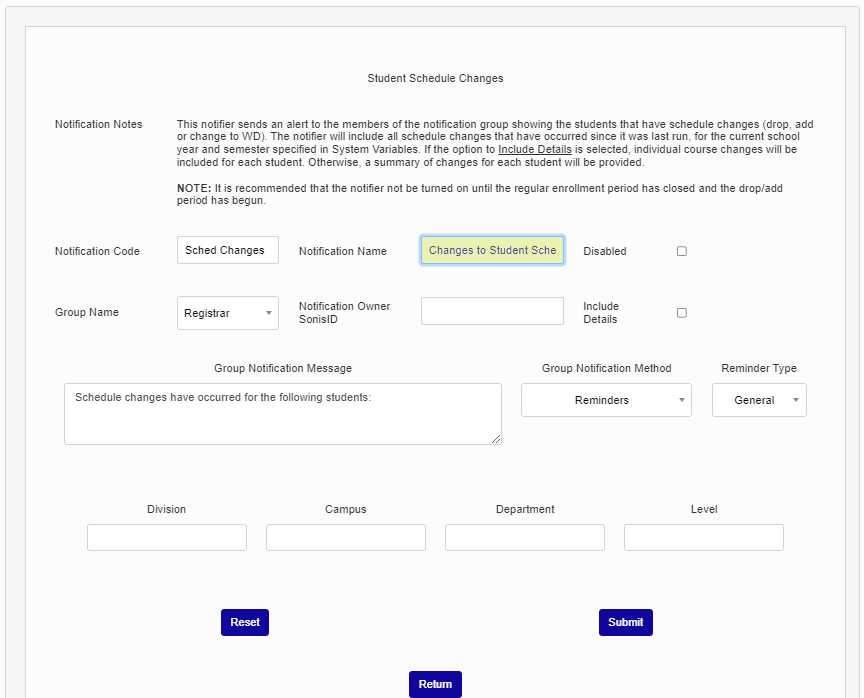Screen dimensions: 864x698
Task: Focus the Notification Code field
Action: point(228,250)
